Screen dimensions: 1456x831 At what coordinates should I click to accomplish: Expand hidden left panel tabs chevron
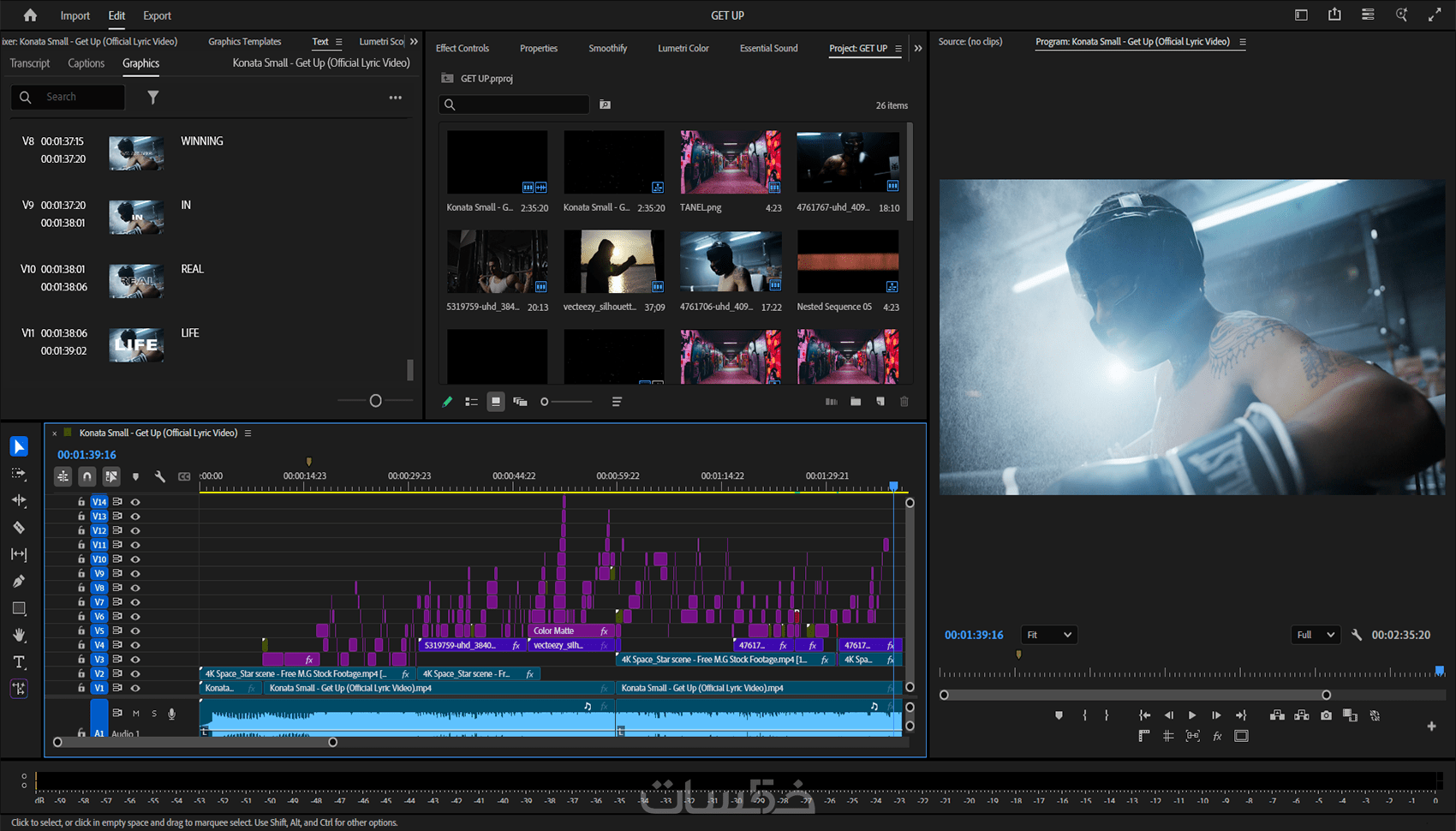tap(415, 41)
